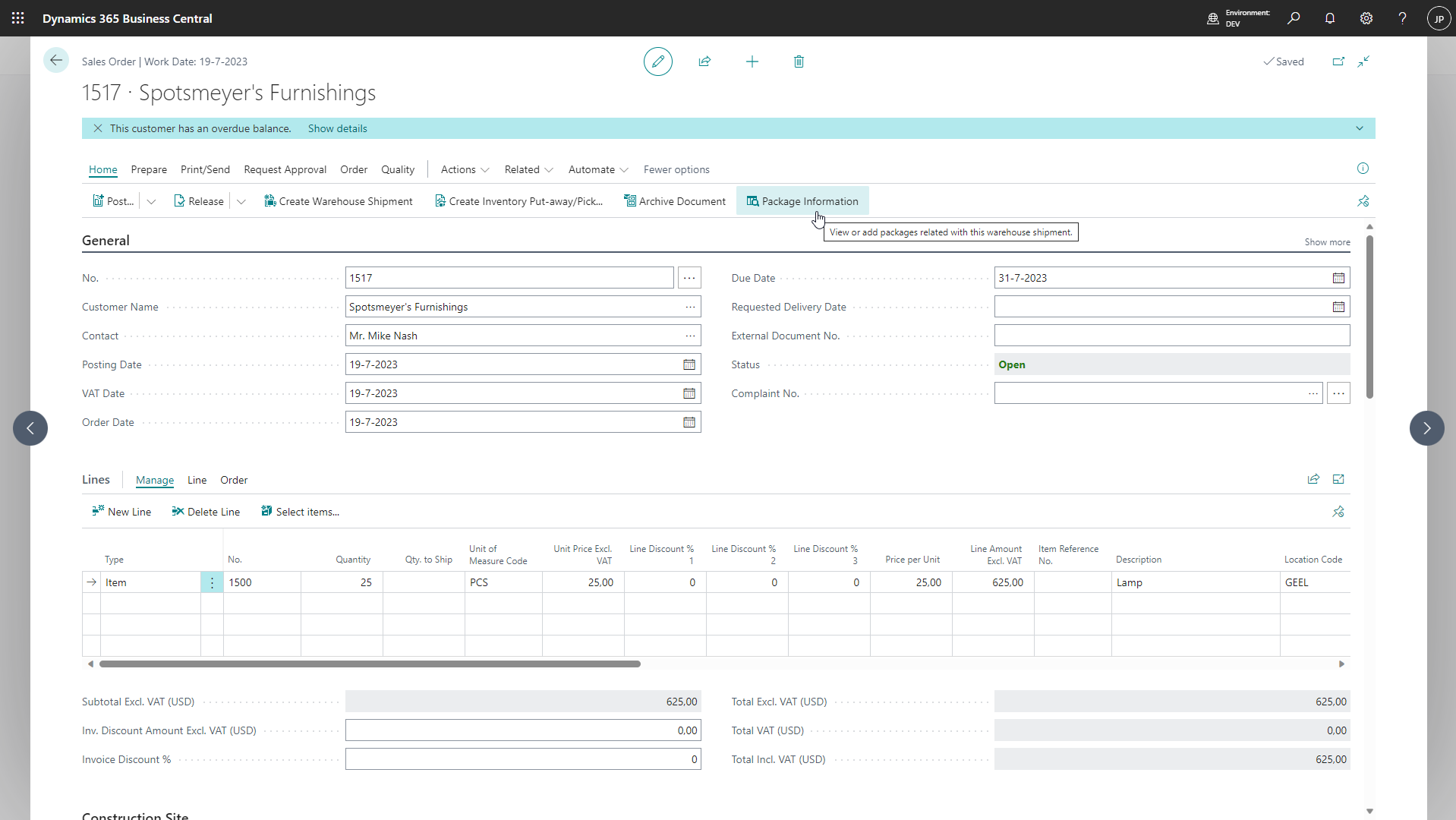The height and width of the screenshot is (820, 1456).
Task: Click Create Inventory Put-away/Pick
Action: coord(518,201)
